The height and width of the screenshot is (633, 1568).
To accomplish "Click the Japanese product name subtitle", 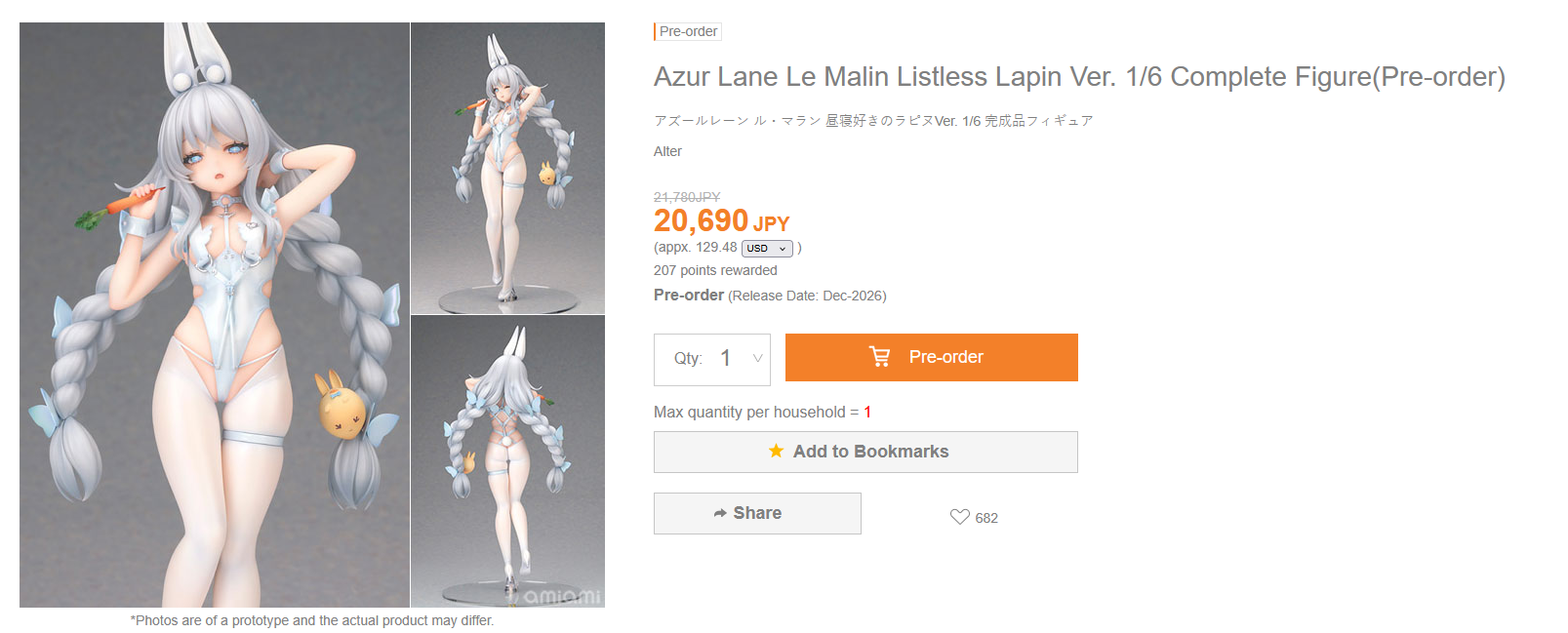I will (x=873, y=121).
